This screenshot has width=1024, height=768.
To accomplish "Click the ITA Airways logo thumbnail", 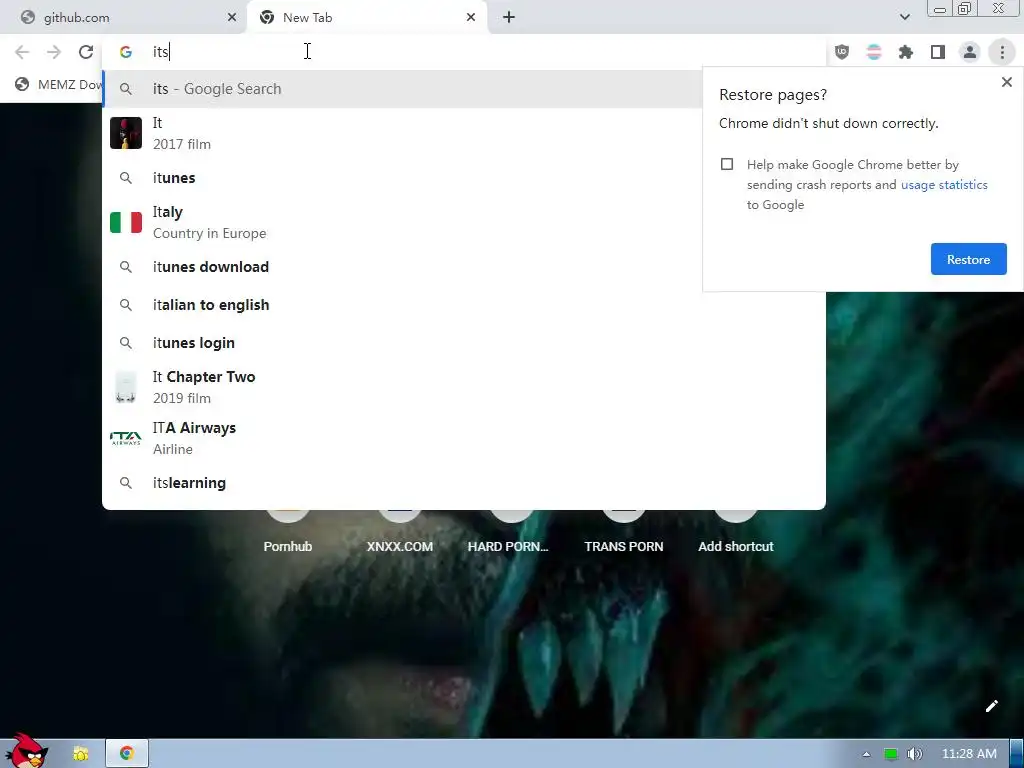I will click(125, 438).
